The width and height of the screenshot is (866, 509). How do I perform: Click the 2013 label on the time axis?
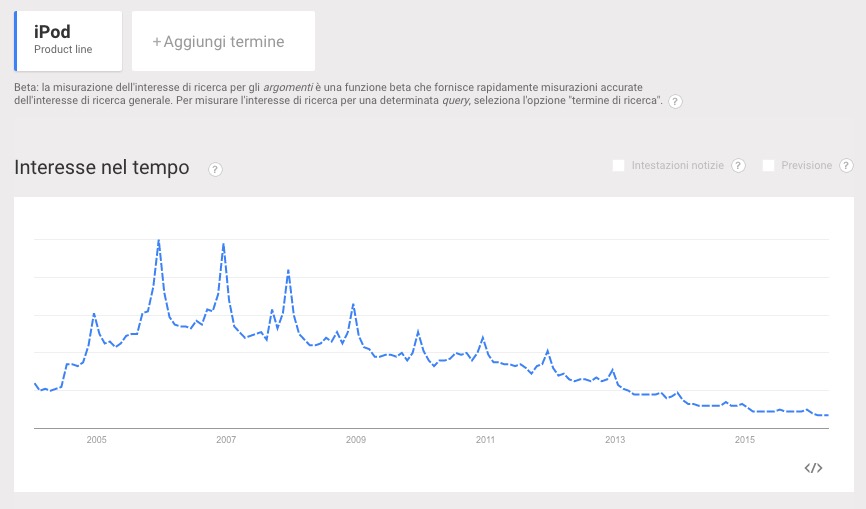(615, 439)
